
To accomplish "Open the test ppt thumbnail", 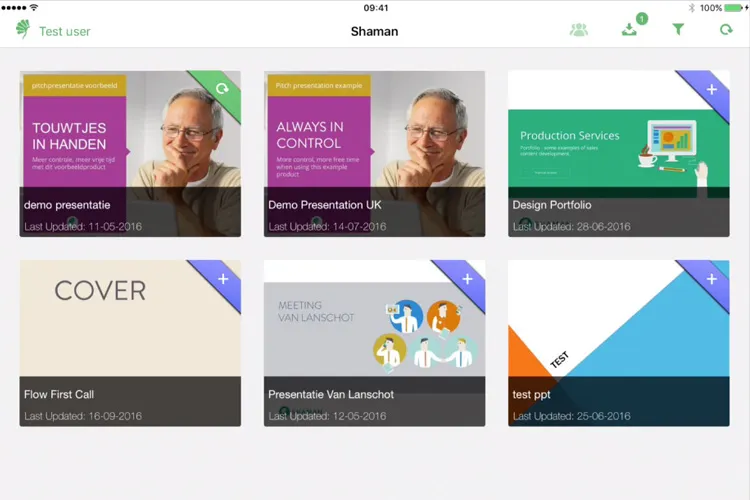I will click(619, 343).
